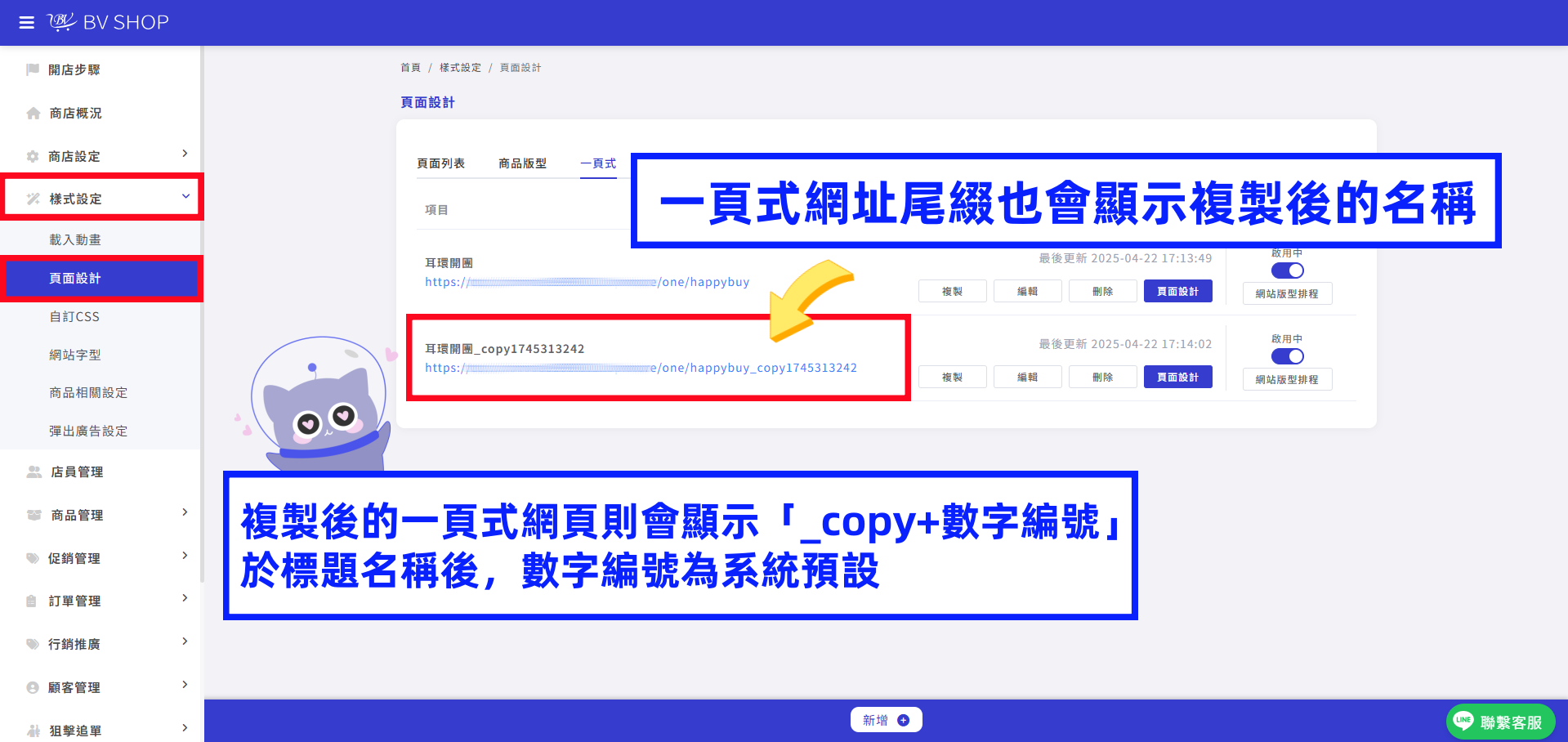Expand the 商店設定 chevron

point(185,154)
